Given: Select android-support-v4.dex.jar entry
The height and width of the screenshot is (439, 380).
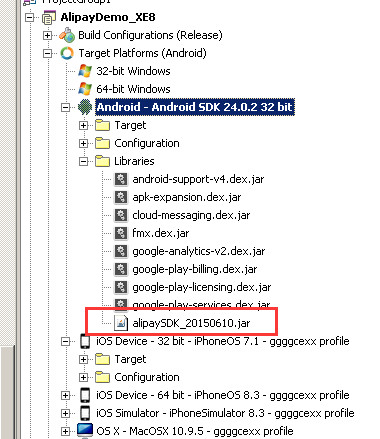Looking at the screenshot, I should (198, 179).
